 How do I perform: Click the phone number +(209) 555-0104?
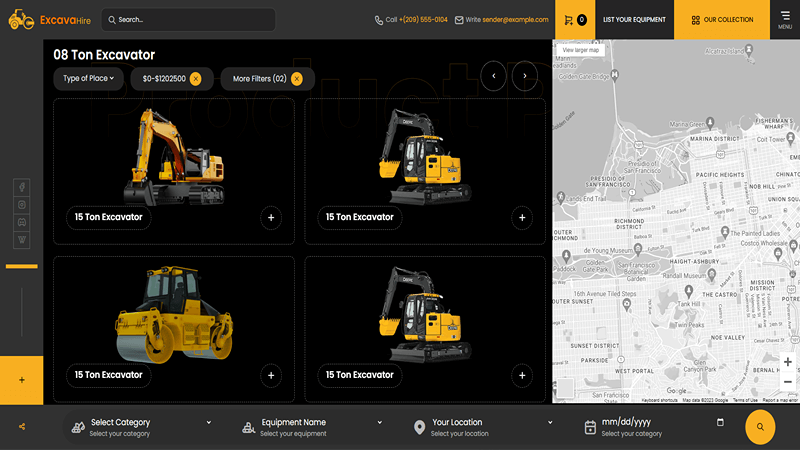(423, 20)
